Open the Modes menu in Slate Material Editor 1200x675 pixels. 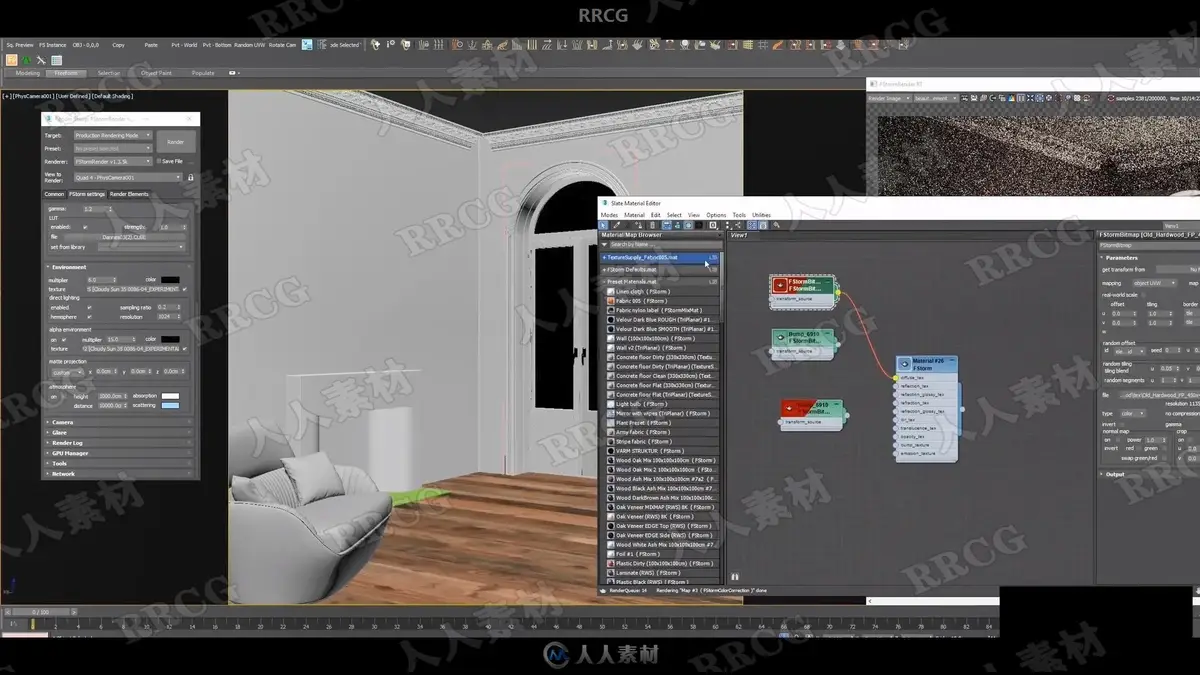pyautogui.click(x=609, y=215)
